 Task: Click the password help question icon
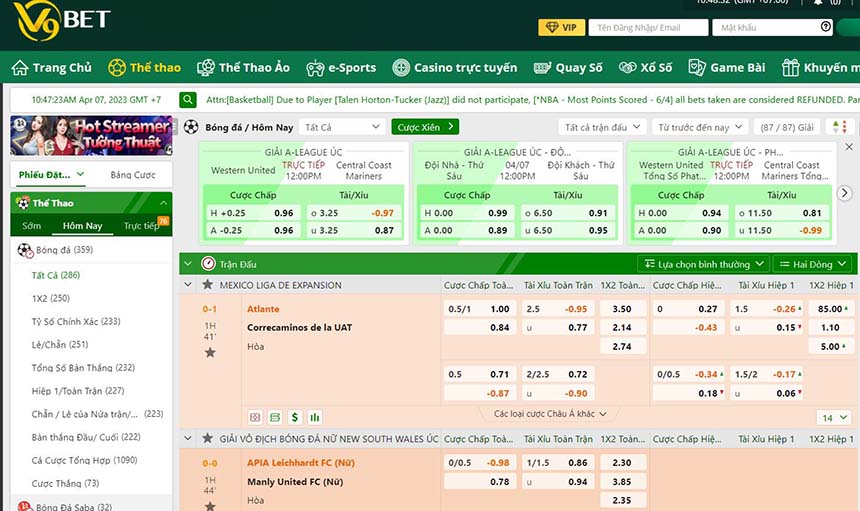tap(825, 27)
